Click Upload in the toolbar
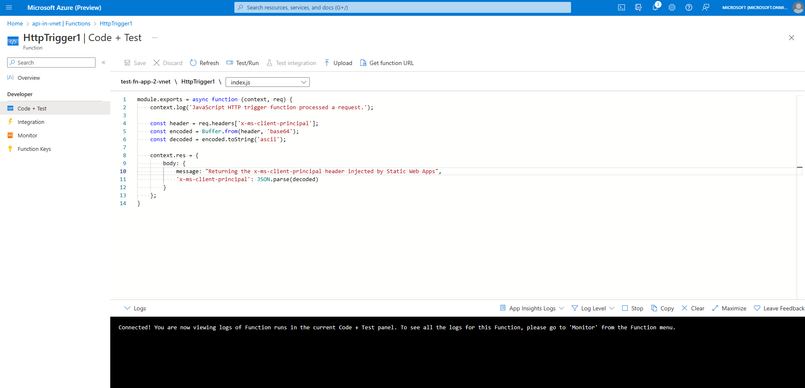The image size is (805, 388). tap(338, 63)
